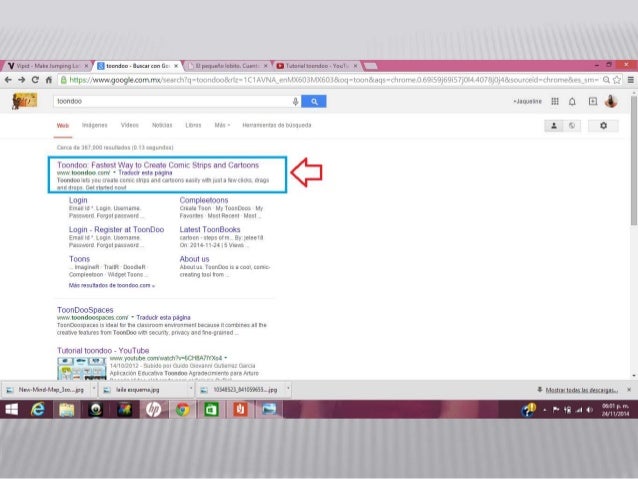Screen dimensions: 638x479
Task: Open the search settings gear icon
Action: pos(603,126)
